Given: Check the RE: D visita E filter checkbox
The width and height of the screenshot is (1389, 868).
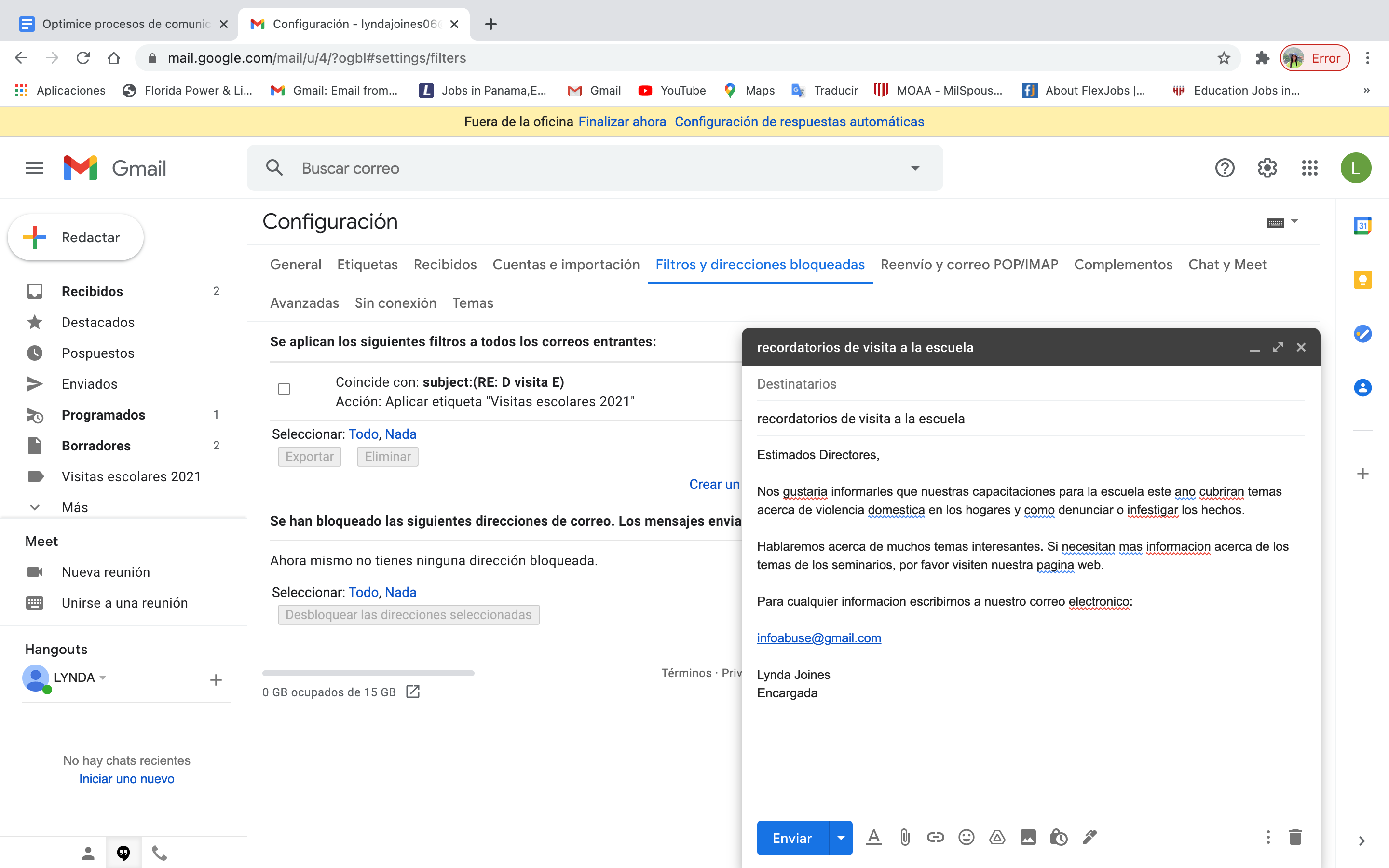Looking at the screenshot, I should [284, 389].
